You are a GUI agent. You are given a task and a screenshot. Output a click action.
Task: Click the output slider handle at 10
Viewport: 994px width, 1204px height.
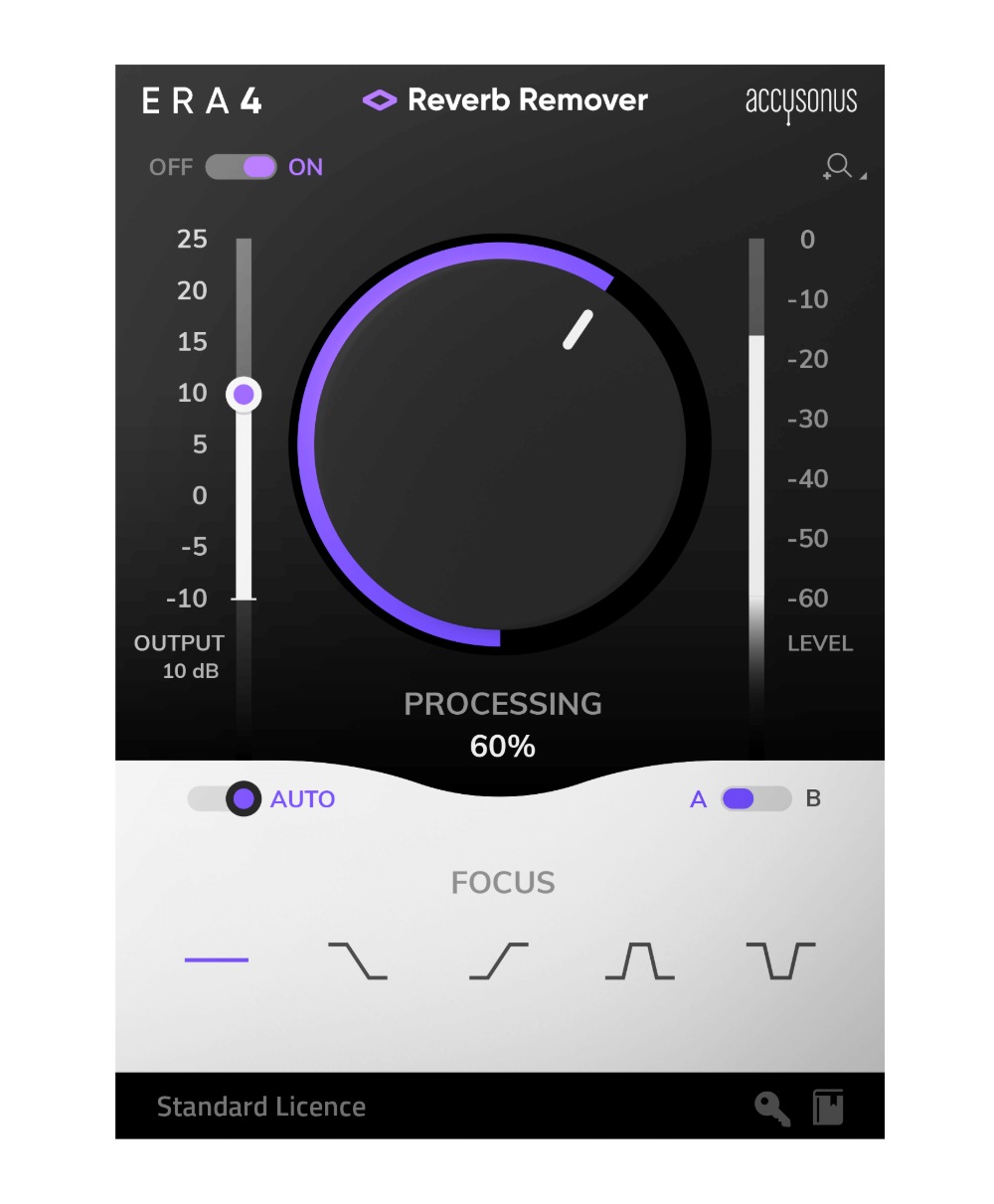[244, 395]
